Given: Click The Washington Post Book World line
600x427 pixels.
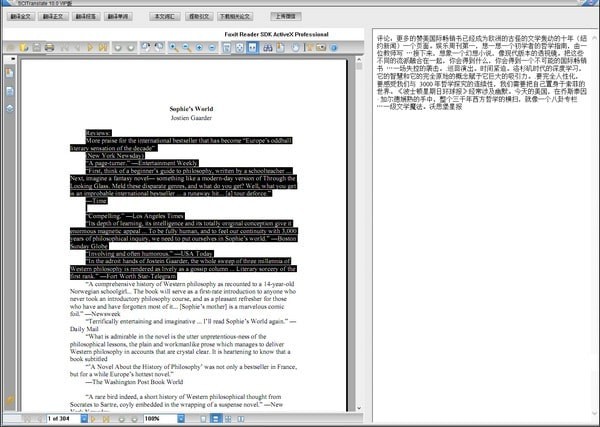Looking at the screenshot, I should [x=134, y=382].
